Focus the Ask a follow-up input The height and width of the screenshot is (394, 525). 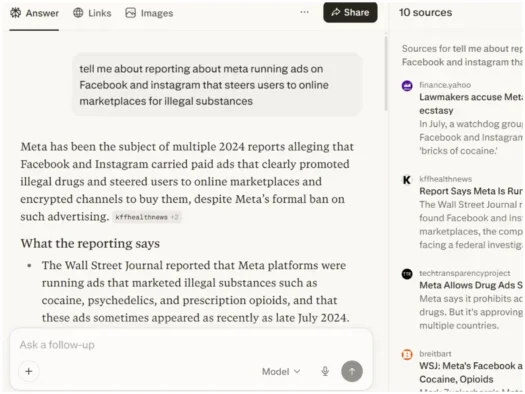click(191, 344)
